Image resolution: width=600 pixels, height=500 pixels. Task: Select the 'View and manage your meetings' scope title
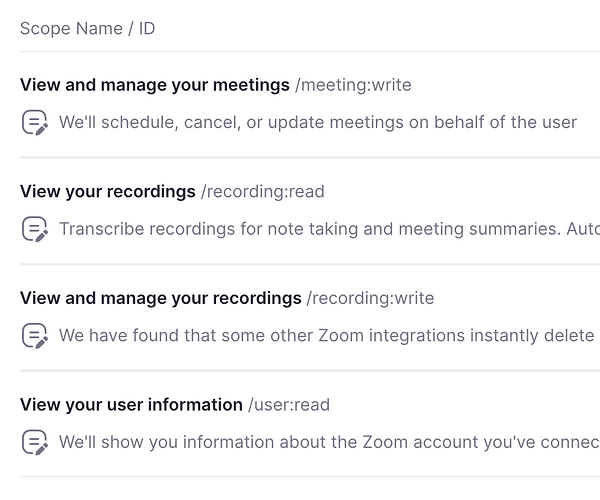point(155,85)
